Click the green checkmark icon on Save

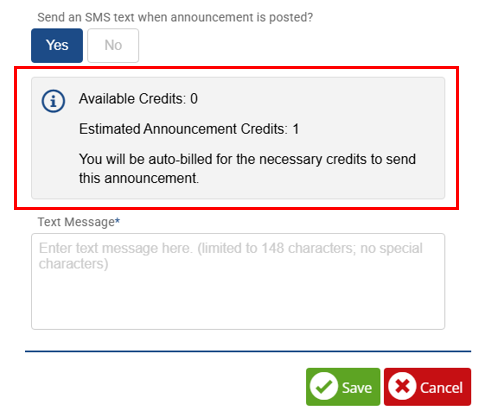(324, 387)
